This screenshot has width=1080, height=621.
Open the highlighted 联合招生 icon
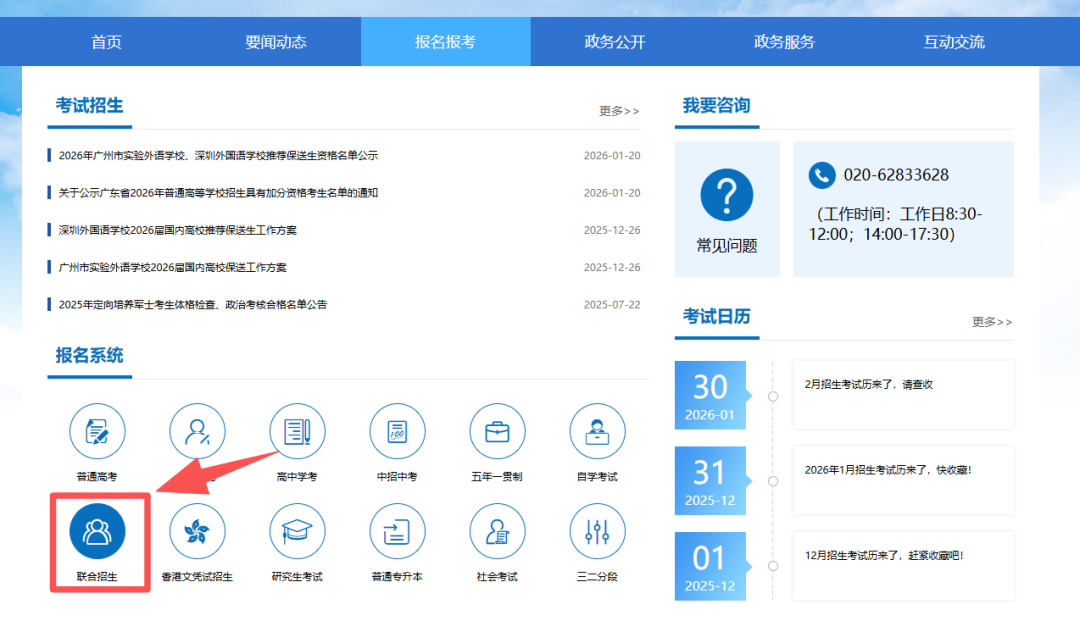(97, 532)
